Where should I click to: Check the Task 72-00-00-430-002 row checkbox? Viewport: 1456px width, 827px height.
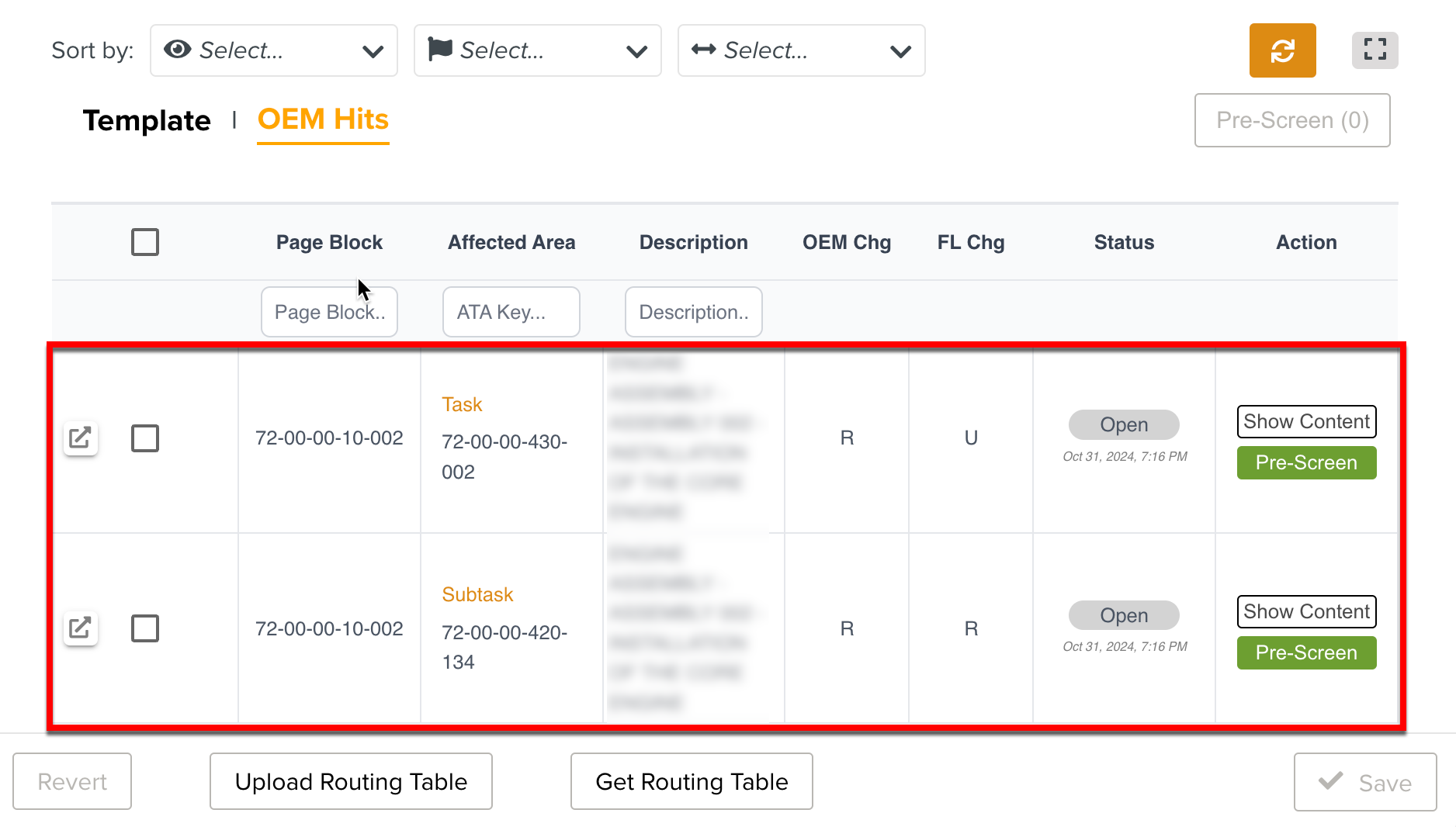point(145,438)
